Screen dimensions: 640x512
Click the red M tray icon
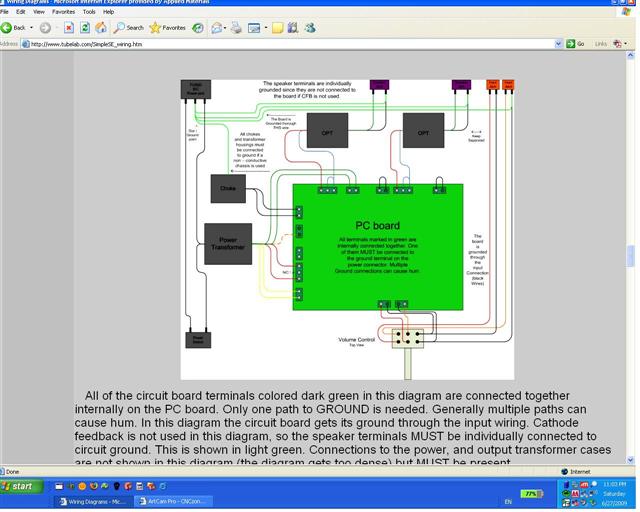pyautogui.click(x=575, y=494)
